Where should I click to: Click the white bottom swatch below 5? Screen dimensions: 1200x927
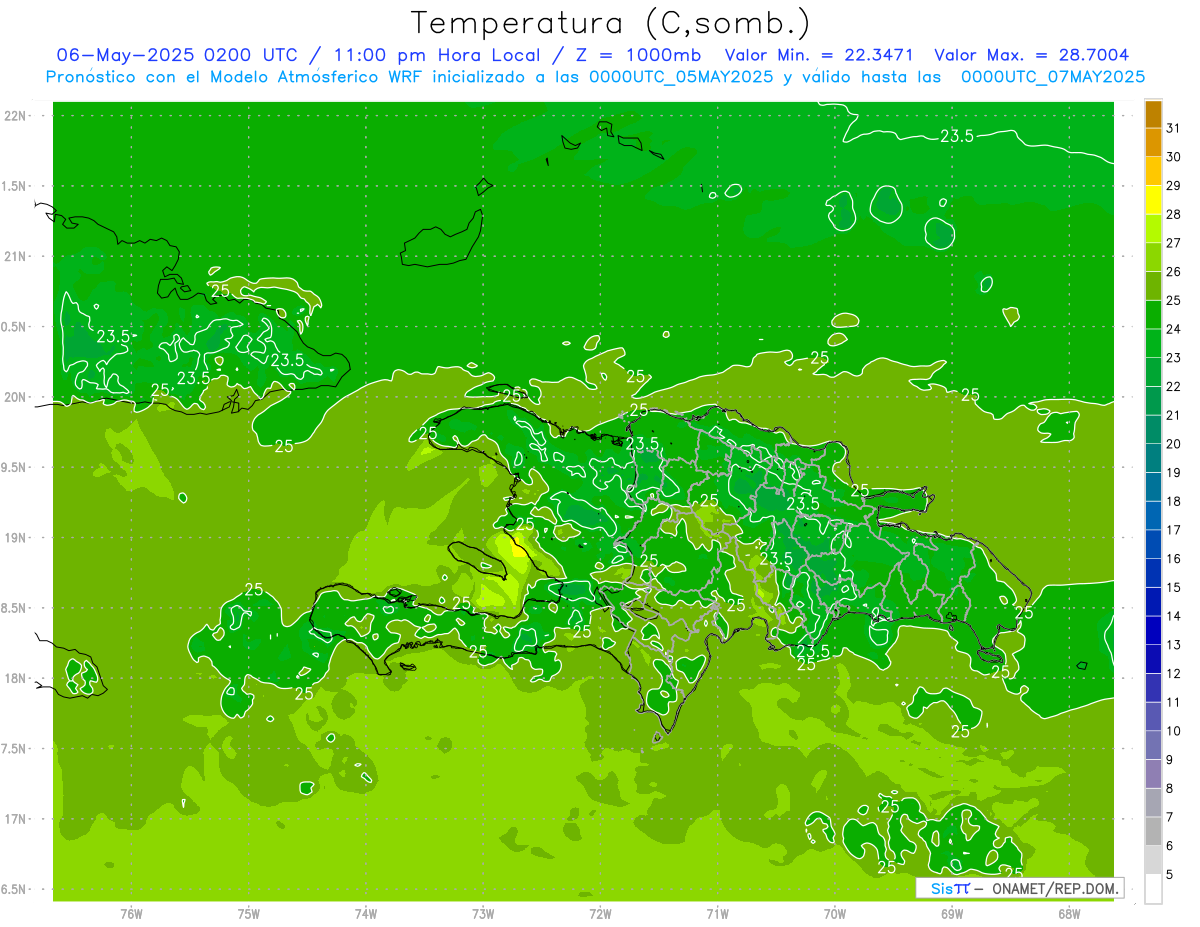(1153, 889)
